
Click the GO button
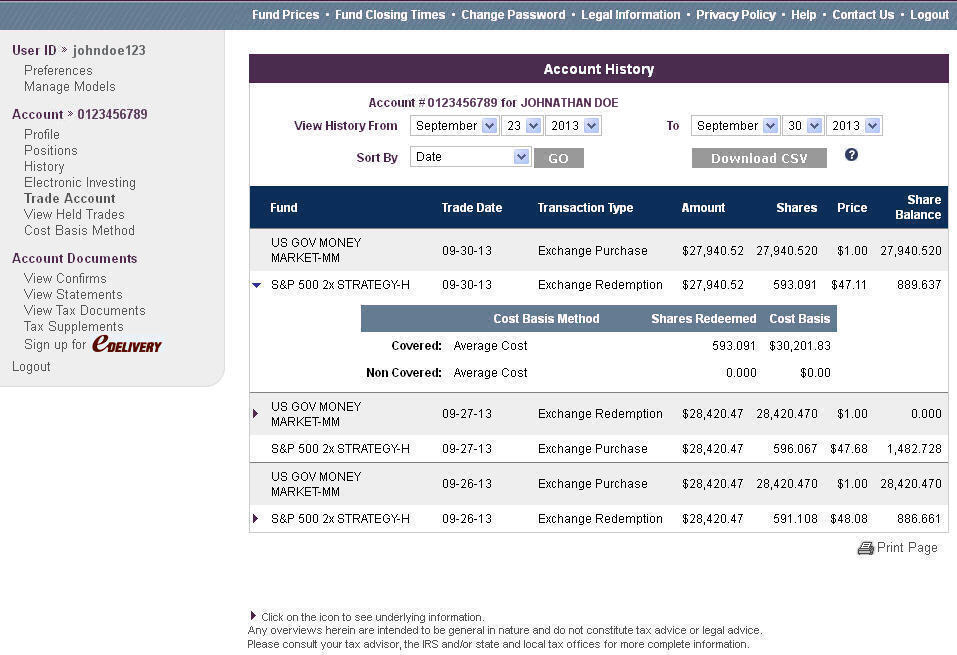click(x=558, y=158)
